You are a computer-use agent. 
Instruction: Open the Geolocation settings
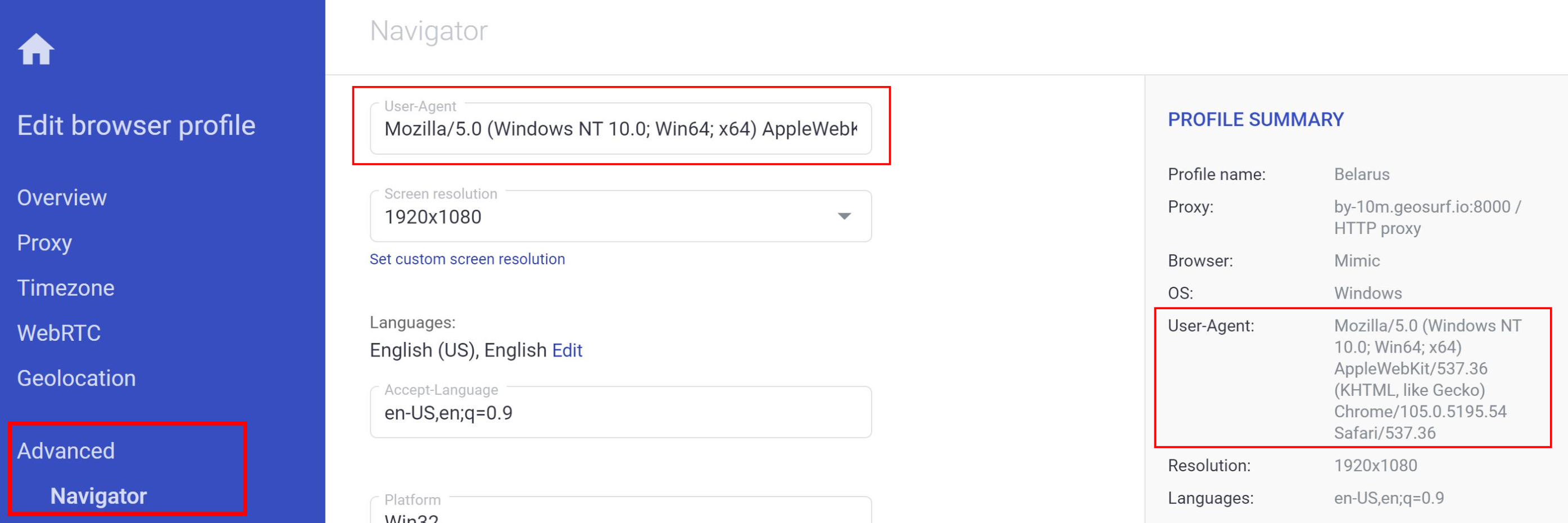(x=76, y=378)
